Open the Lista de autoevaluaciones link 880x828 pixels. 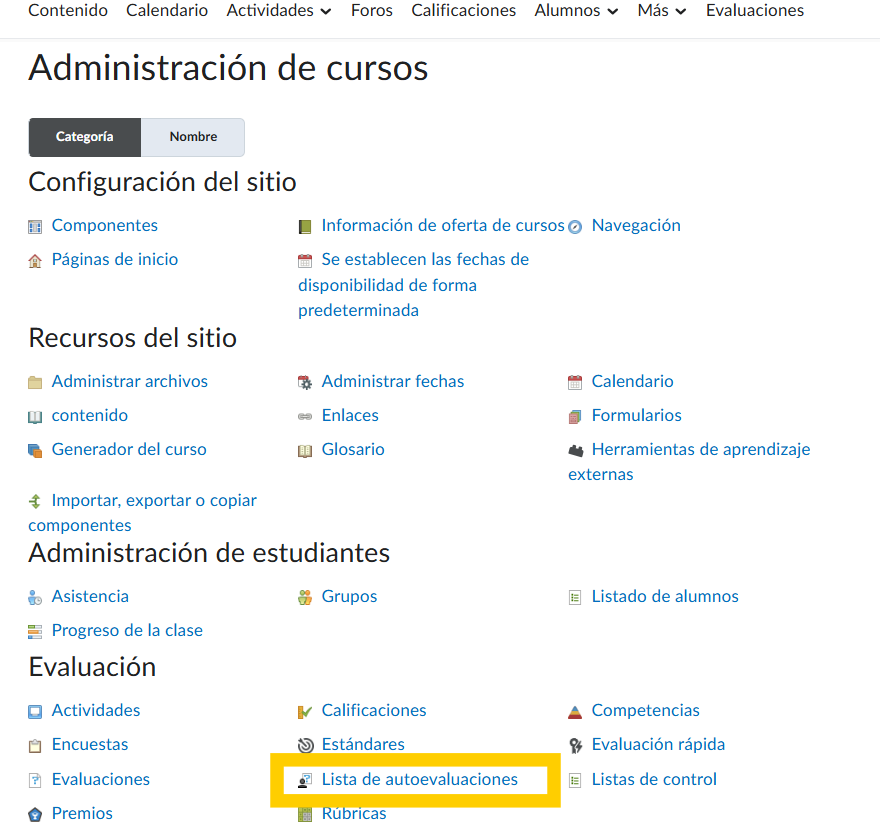(420, 779)
